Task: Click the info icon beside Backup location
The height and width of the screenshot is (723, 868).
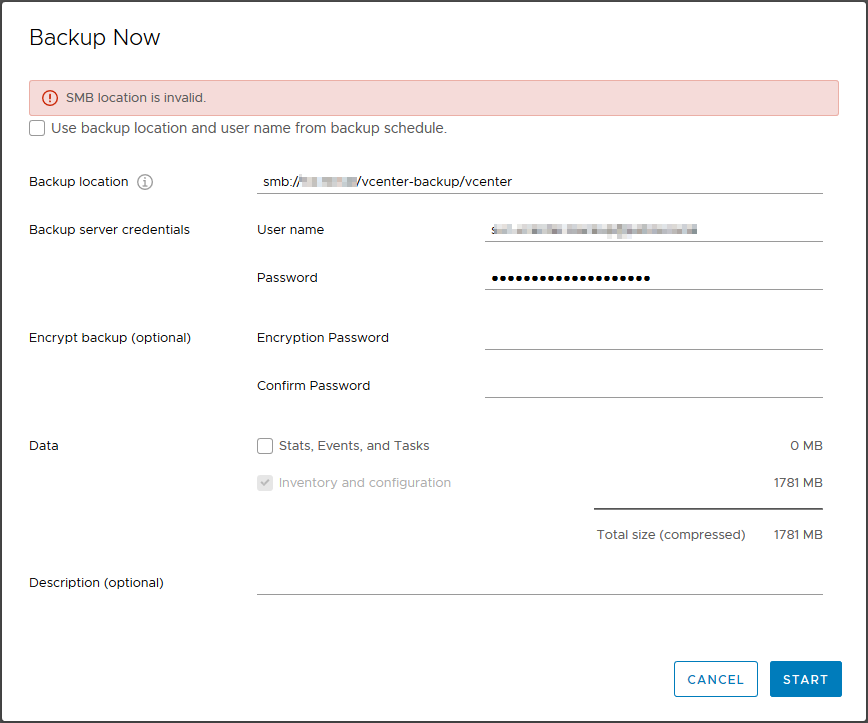Action: [145, 182]
